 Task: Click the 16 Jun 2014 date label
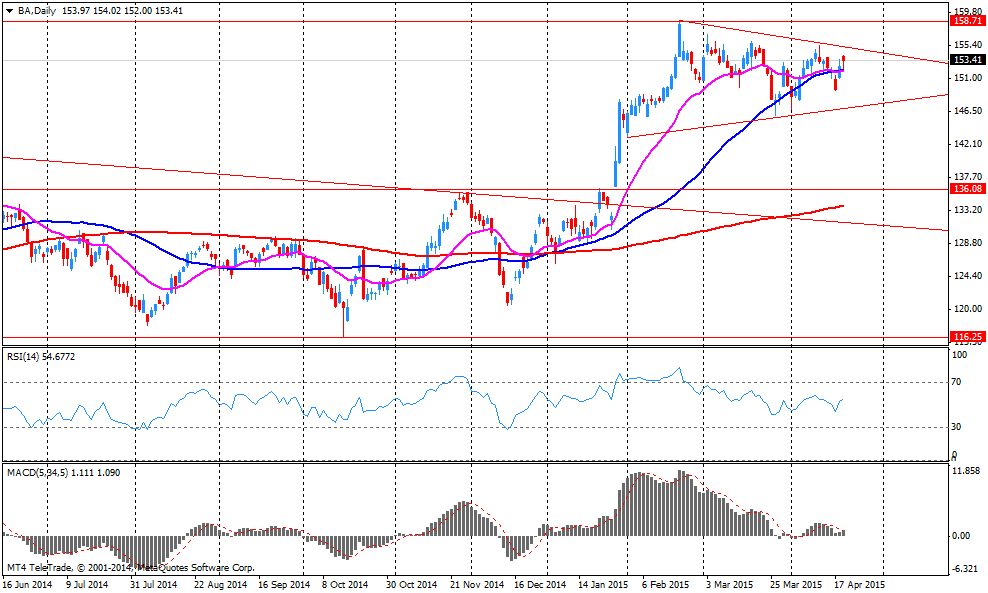[x=28, y=585]
